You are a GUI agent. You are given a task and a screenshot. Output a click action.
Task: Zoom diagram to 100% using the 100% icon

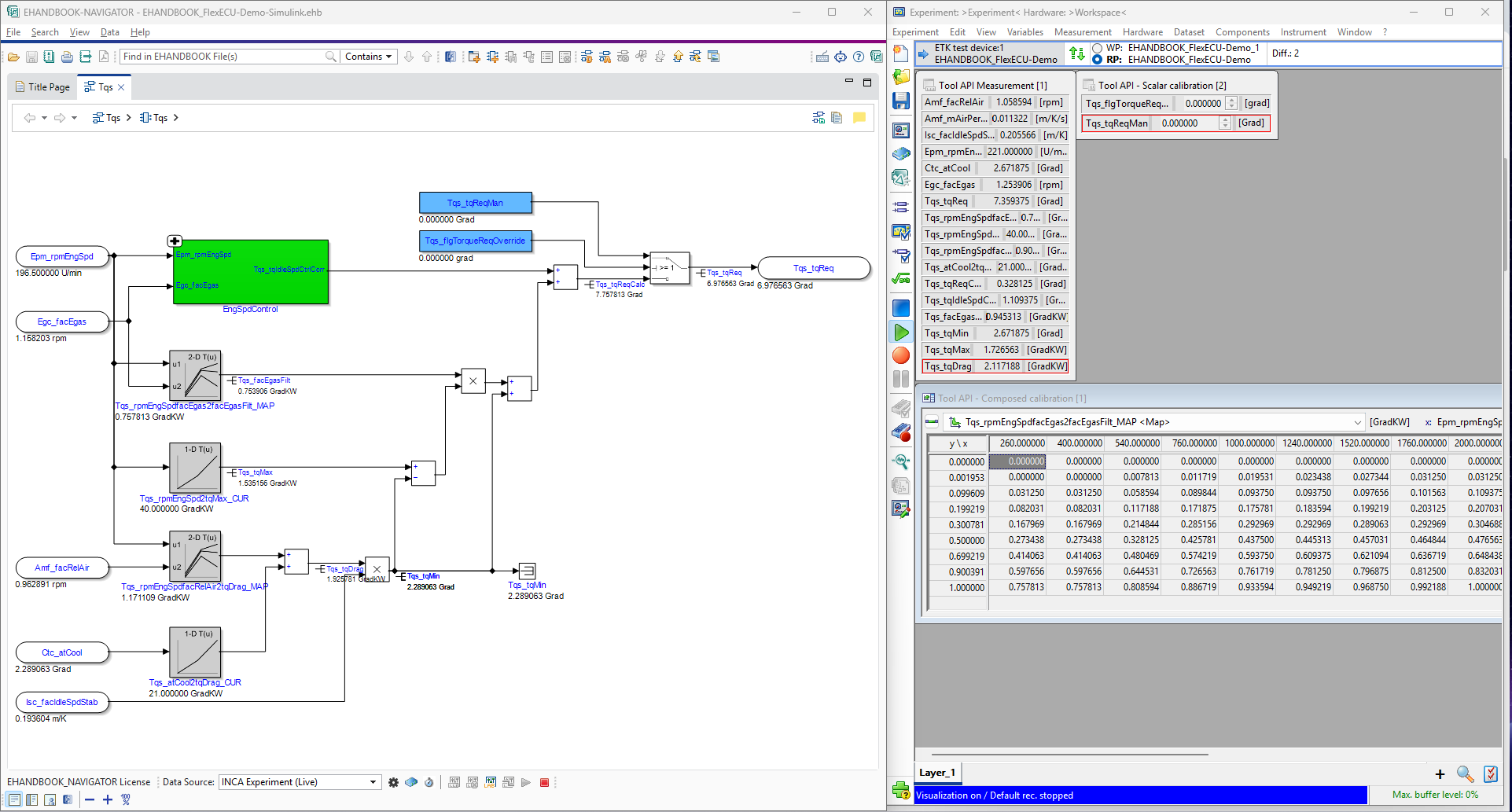[x=124, y=799]
